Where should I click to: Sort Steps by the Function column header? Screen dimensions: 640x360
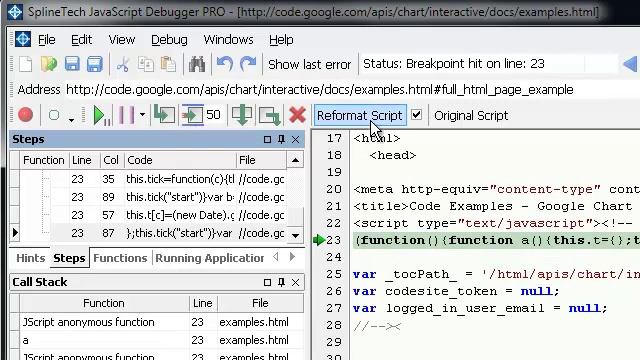44,160
